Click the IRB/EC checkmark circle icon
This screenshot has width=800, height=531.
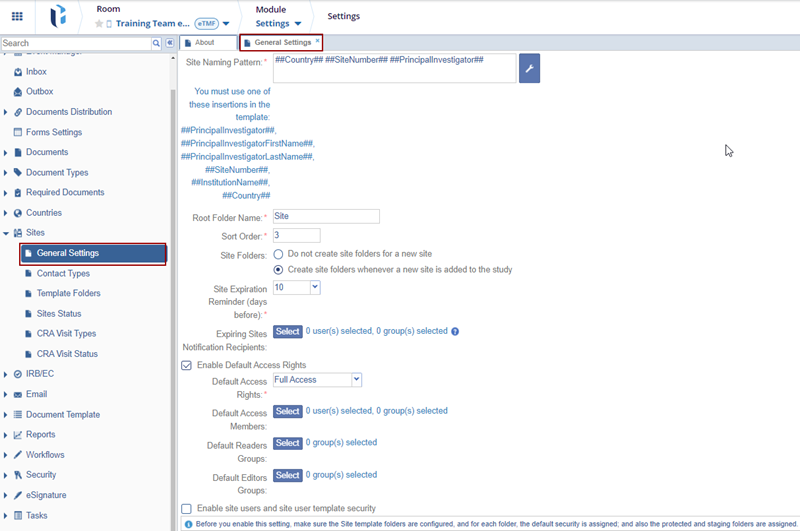tap(18, 374)
